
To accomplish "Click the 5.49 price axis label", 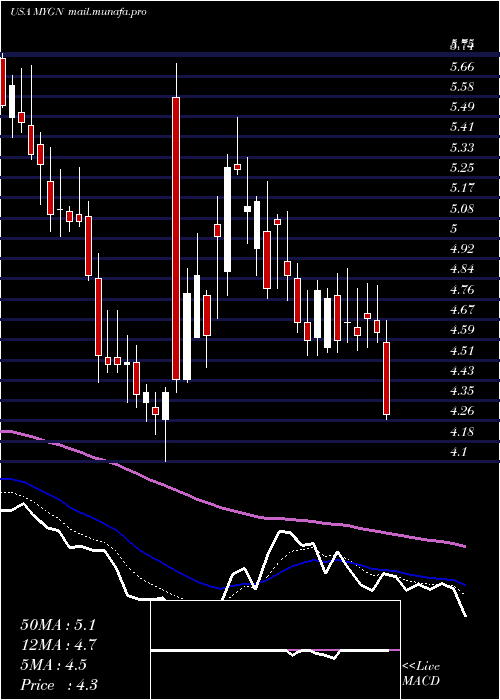I will [x=462, y=107].
